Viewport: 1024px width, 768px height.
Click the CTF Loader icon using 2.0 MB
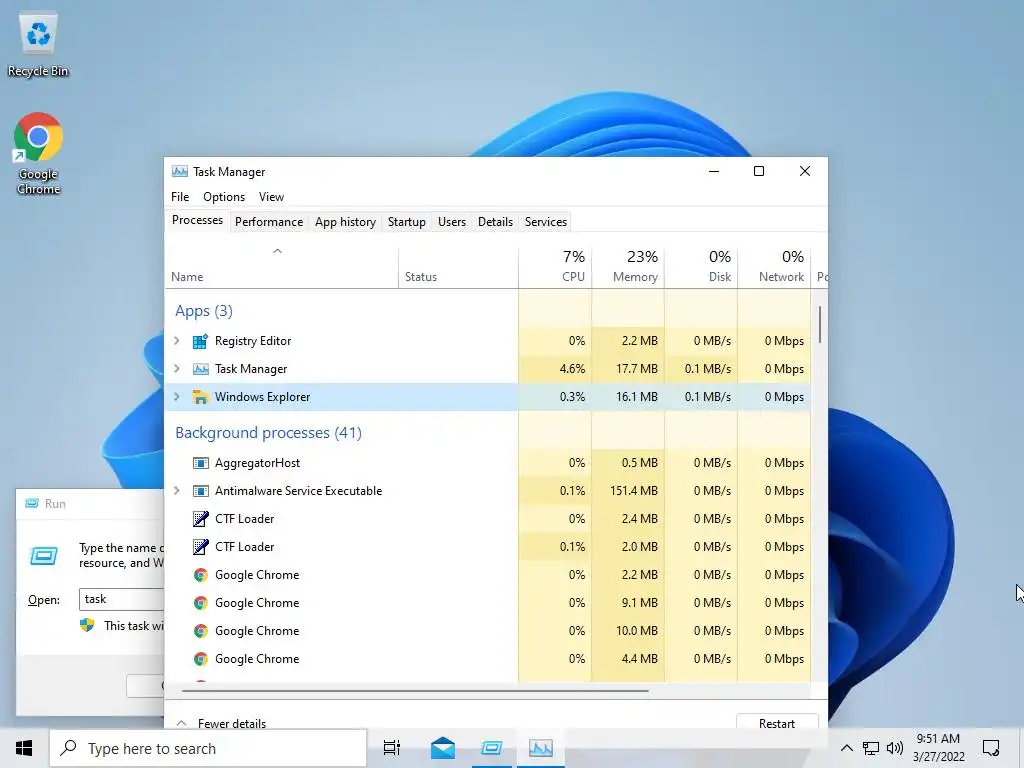200,547
